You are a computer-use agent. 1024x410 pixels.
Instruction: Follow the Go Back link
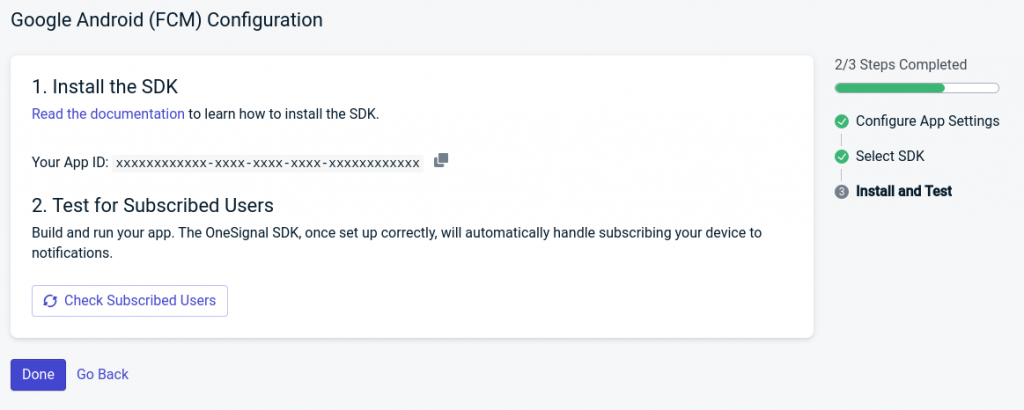pyautogui.click(x=103, y=374)
